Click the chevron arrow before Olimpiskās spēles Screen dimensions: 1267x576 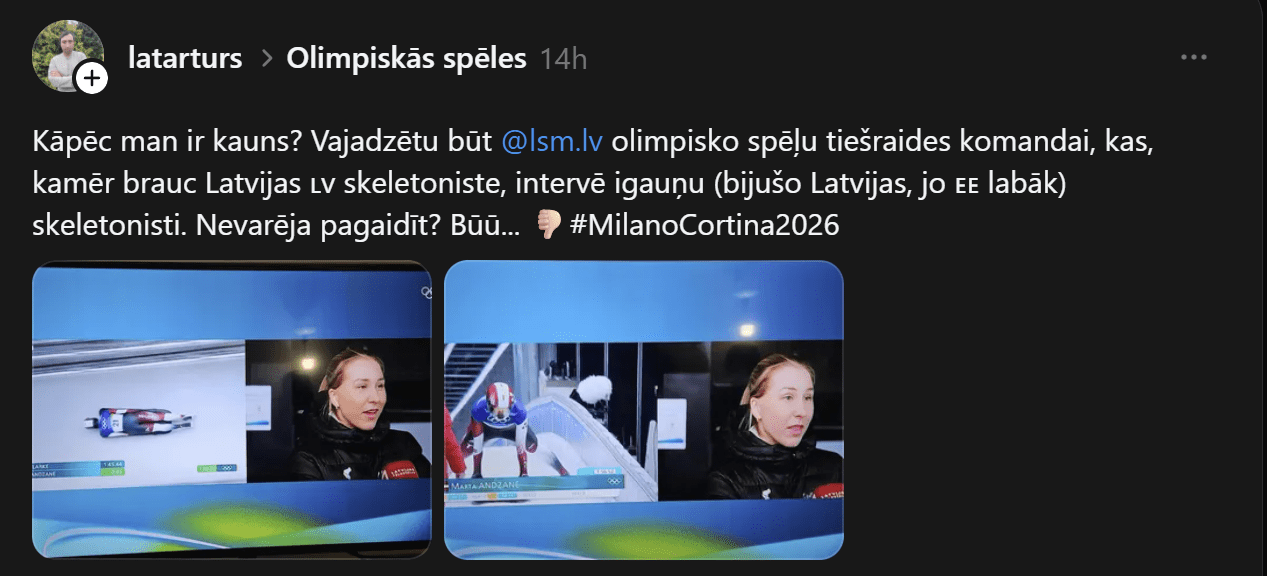coord(266,59)
